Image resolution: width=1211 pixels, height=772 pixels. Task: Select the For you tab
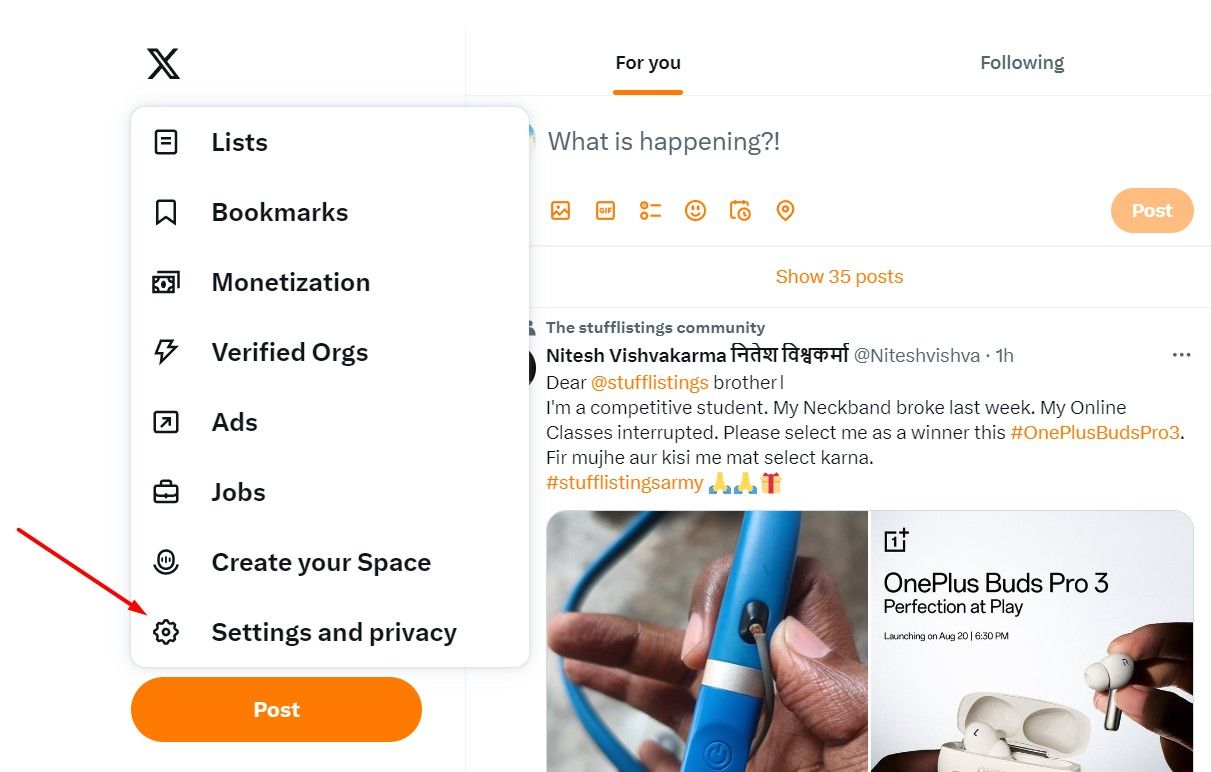[x=648, y=63]
